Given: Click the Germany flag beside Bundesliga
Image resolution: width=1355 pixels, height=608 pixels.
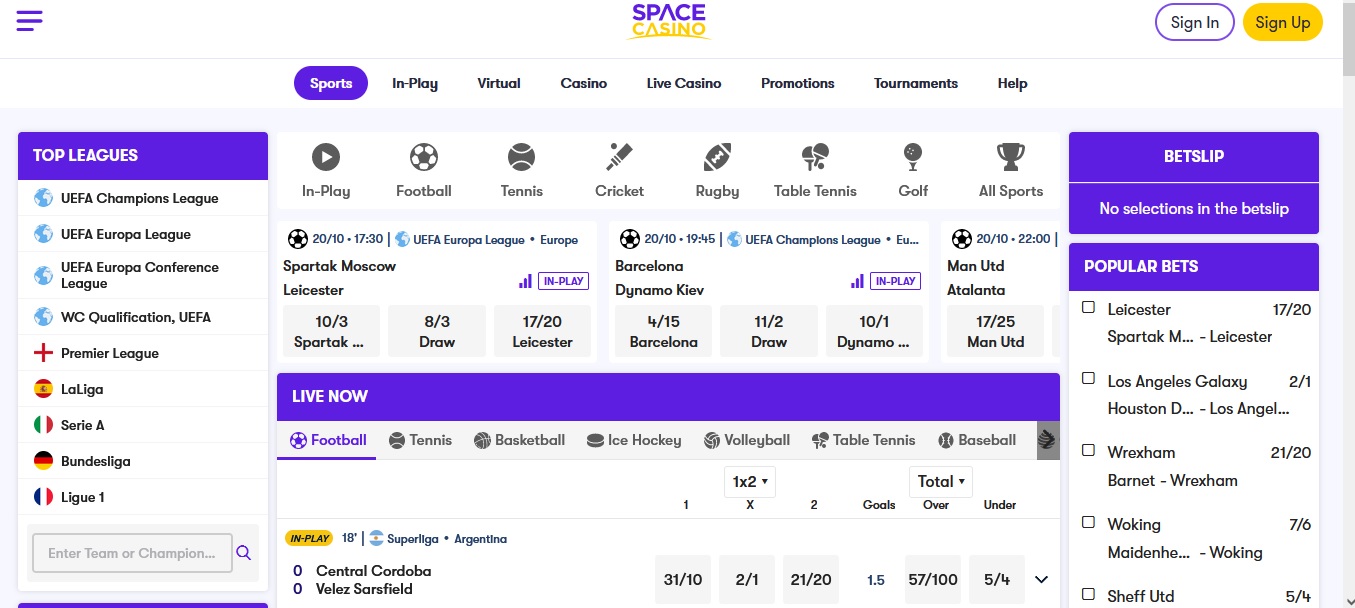Looking at the screenshot, I should pos(43,461).
